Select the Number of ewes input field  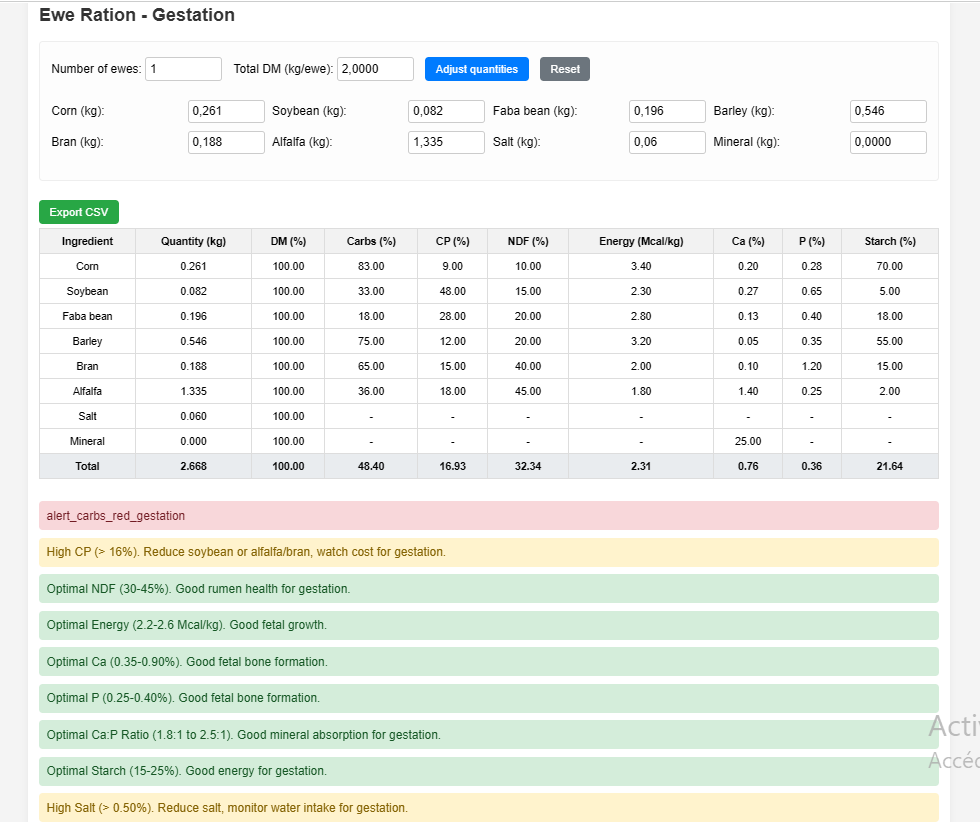pyautogui.click(x=183, y=69)
